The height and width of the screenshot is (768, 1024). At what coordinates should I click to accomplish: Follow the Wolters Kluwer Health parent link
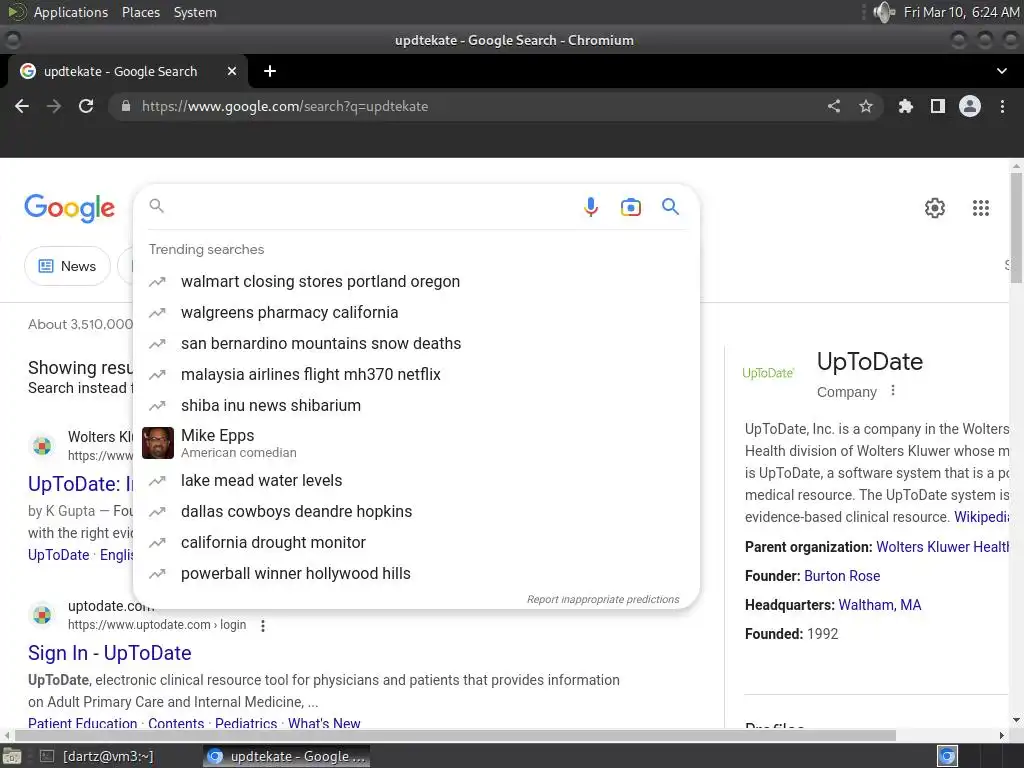click(x=942, y=547)
